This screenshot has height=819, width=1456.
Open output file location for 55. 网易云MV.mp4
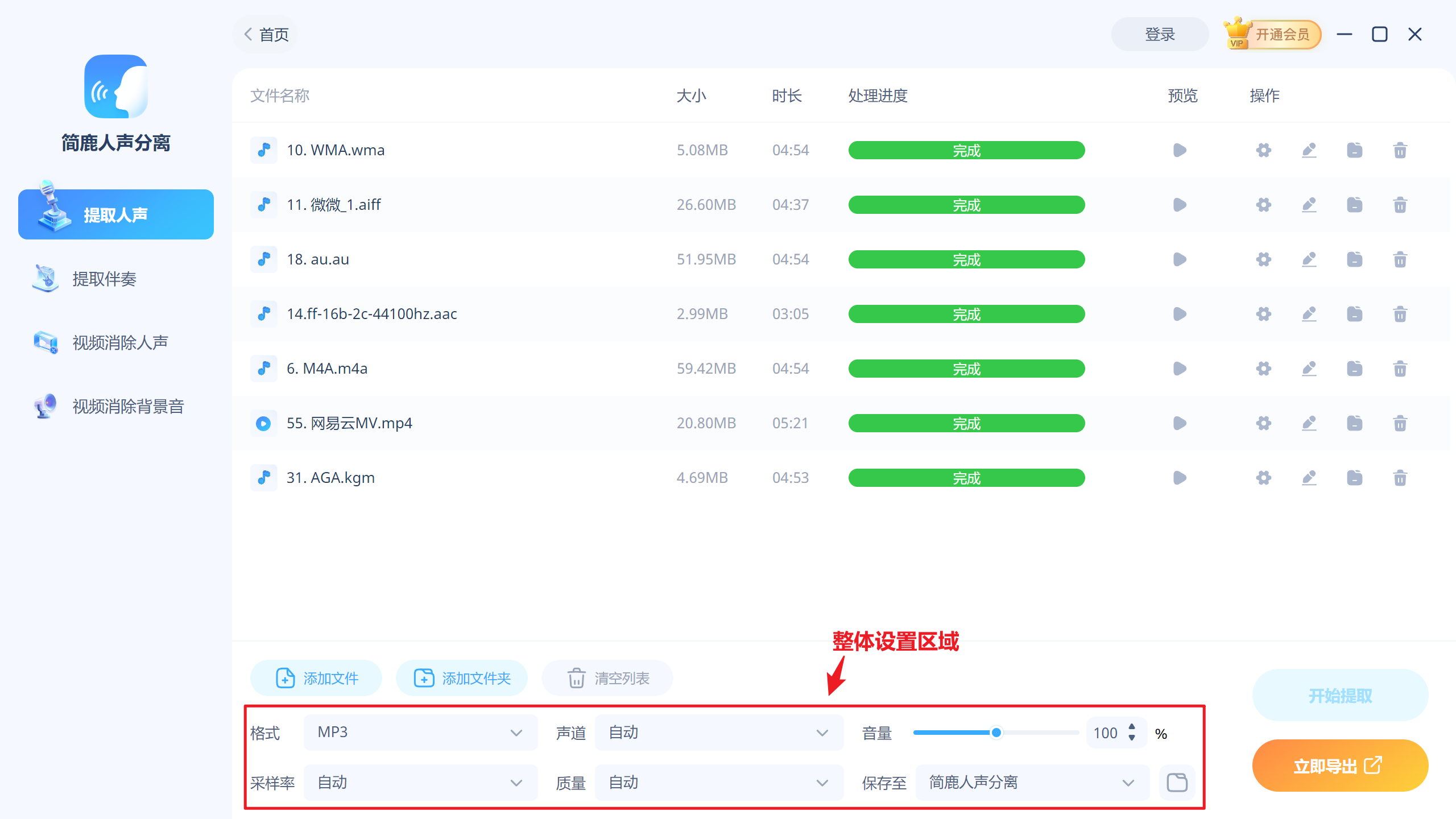pos(1355,423)
